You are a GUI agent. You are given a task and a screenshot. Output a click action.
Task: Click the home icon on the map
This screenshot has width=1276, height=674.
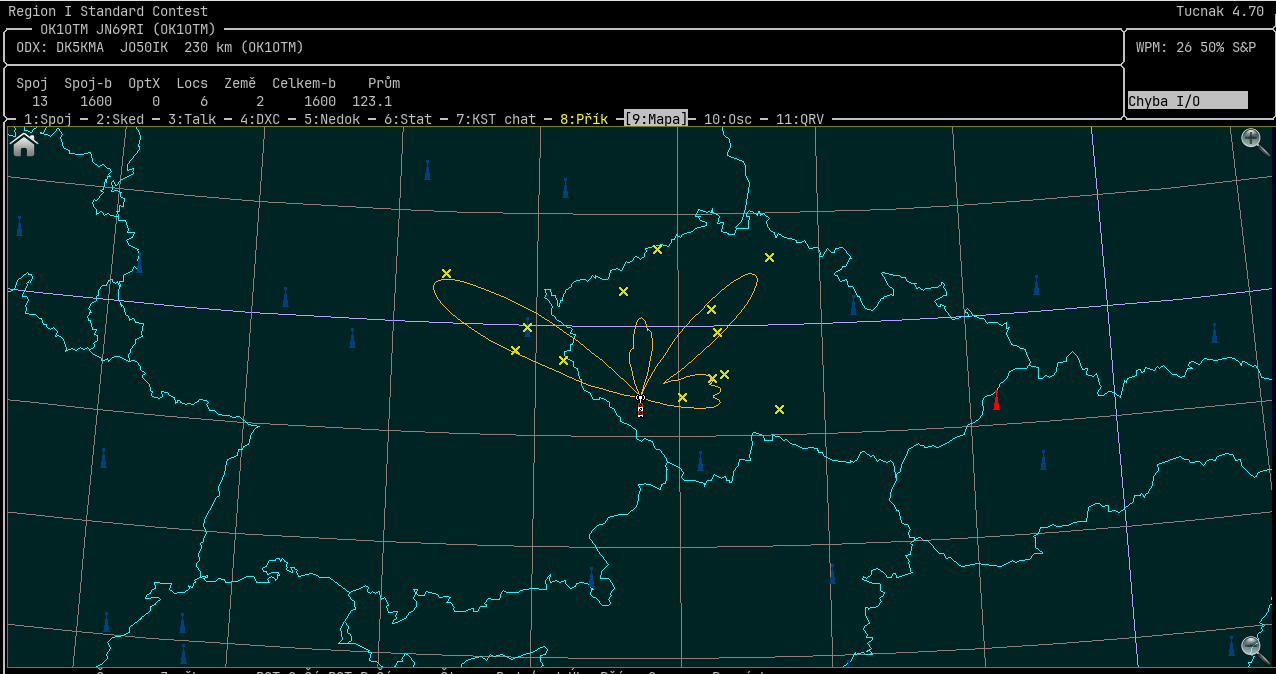23,145
